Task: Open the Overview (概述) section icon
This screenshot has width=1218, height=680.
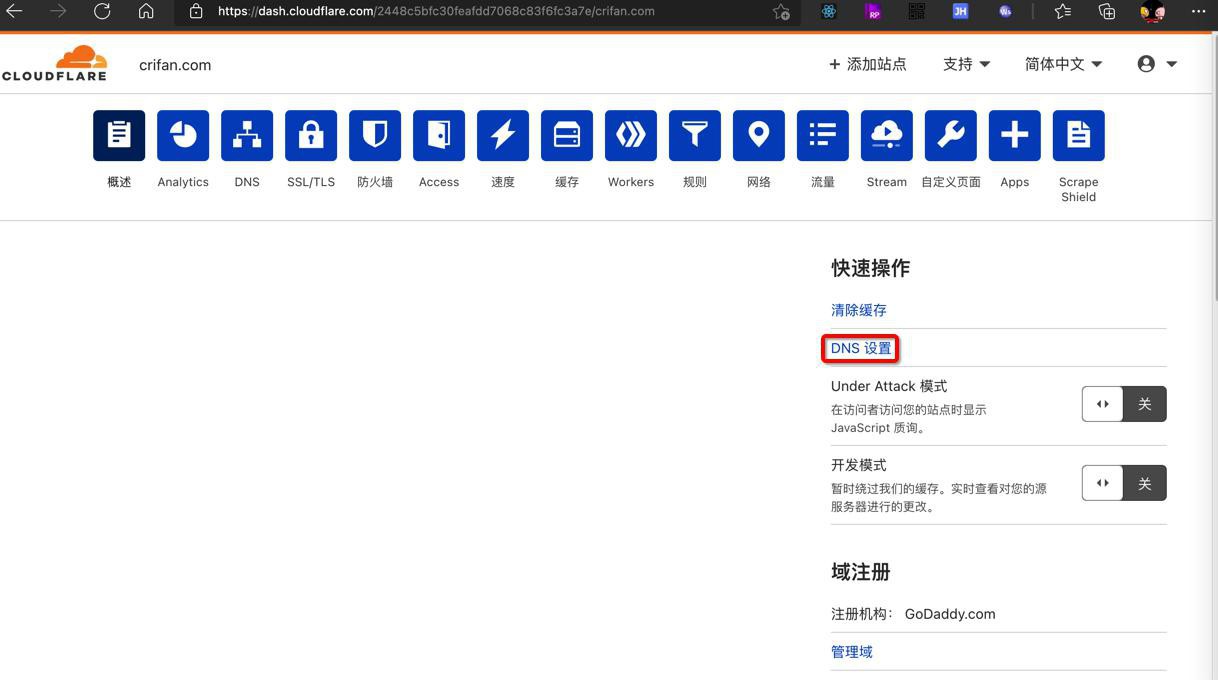Action: (119, 135)
